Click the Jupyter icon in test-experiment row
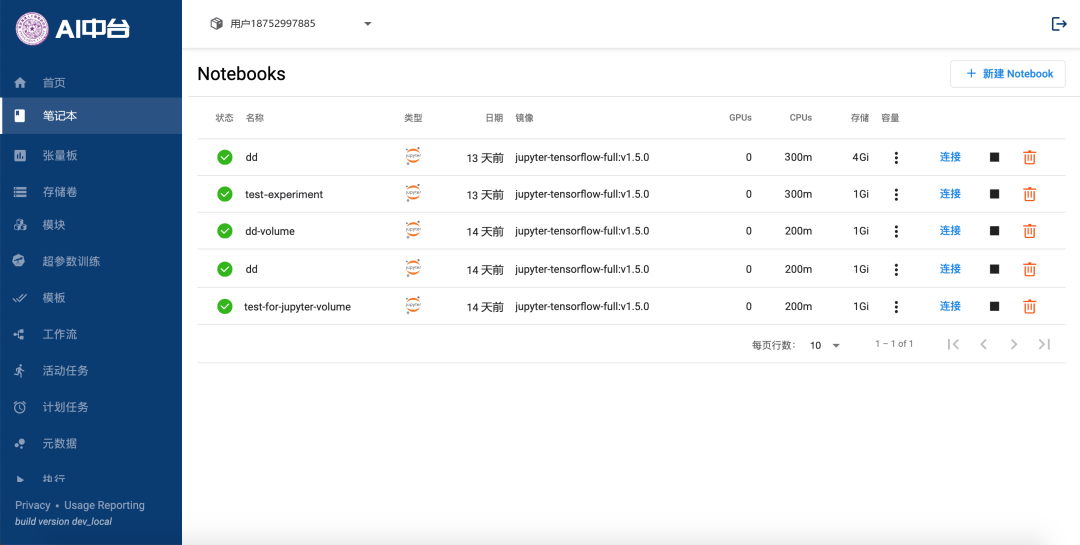The image size is (1080, 545). 413,194
